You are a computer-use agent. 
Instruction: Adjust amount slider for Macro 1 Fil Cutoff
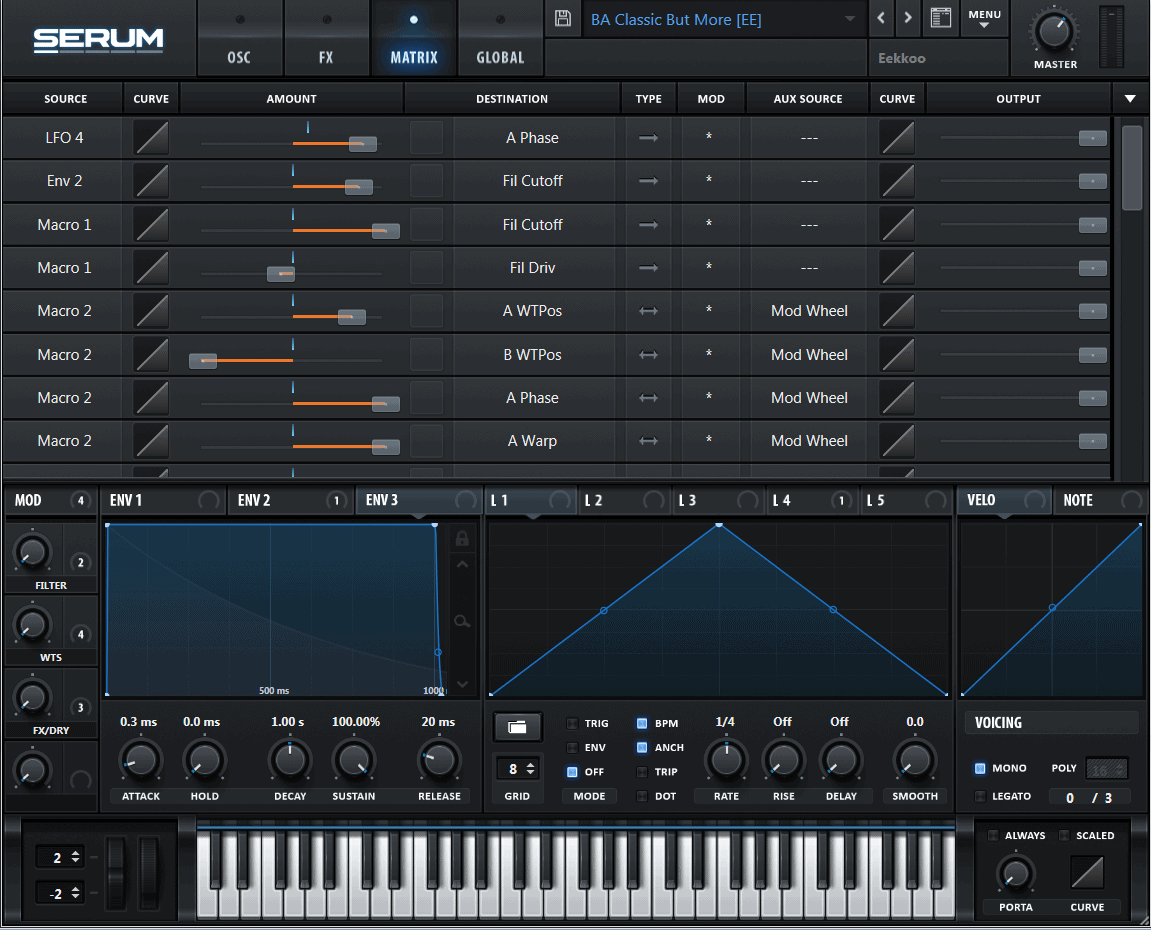point(385,231)
